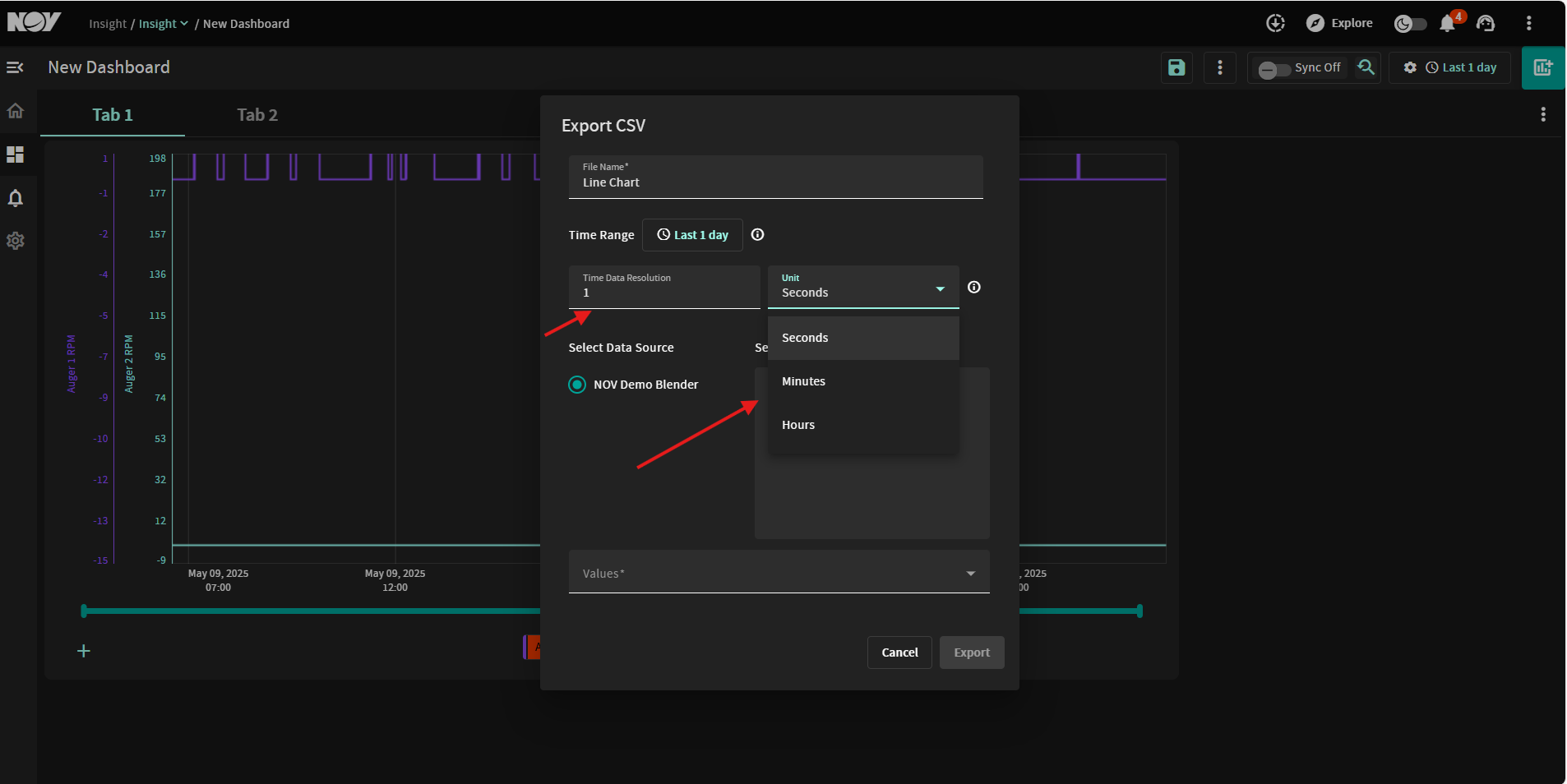Open the Unit dropdown showing Seconds
The image size is (1567, 784).
point(863,287)
